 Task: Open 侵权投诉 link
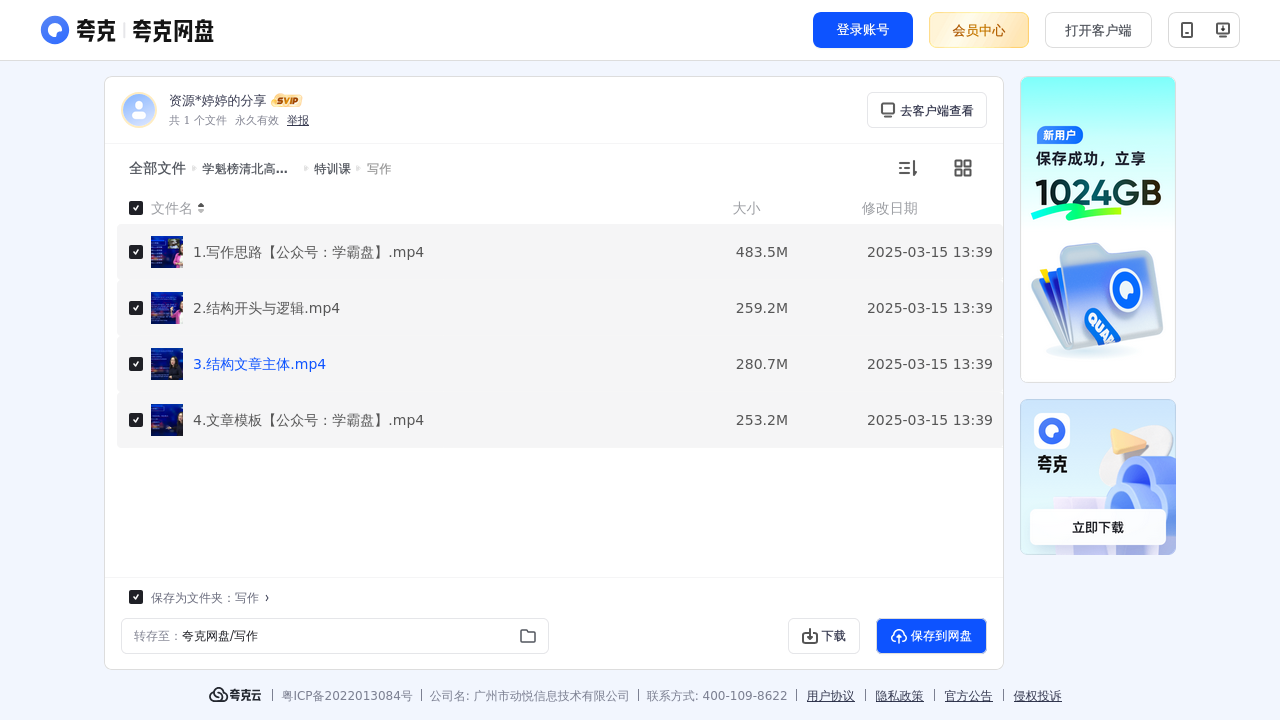point(1038,696)
